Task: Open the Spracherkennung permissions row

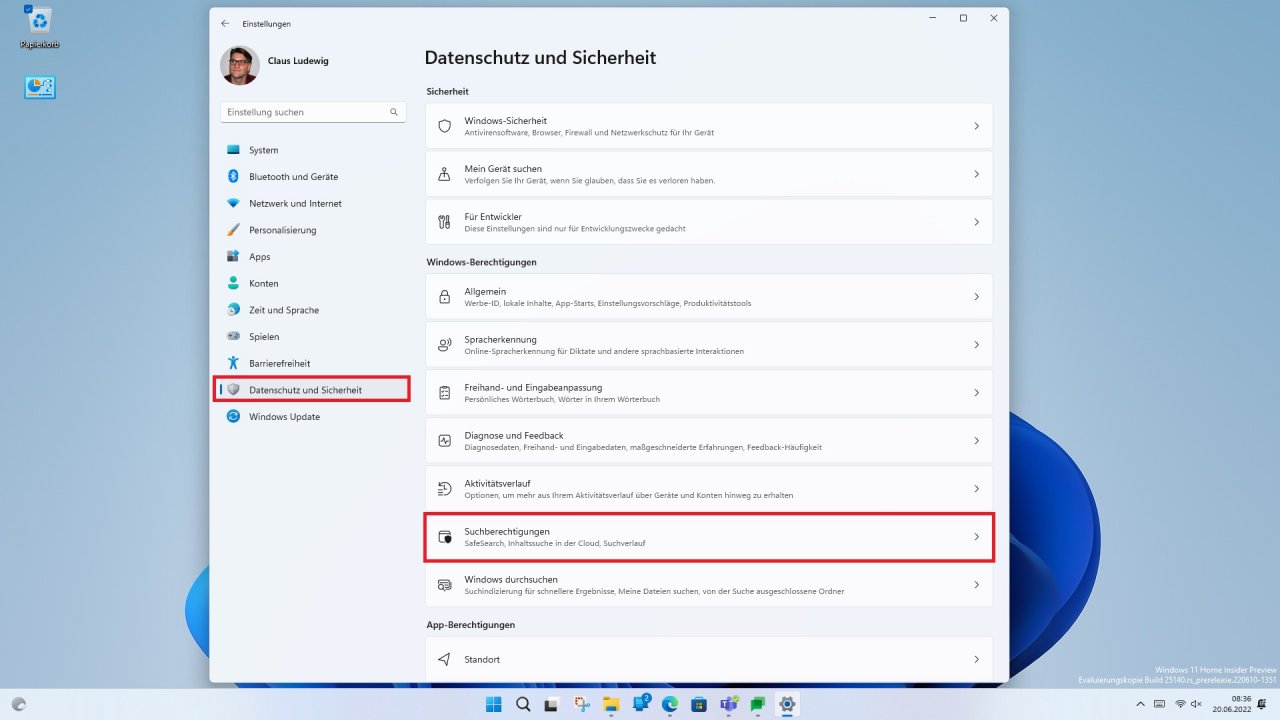Action: pyautogui.click(x=709, y=345)
